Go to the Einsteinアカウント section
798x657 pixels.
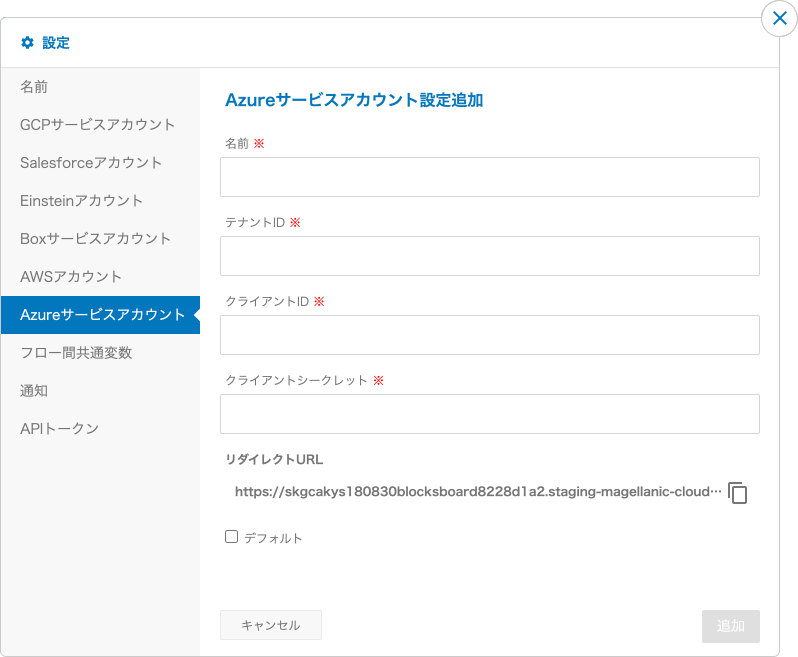click(100, 201)
